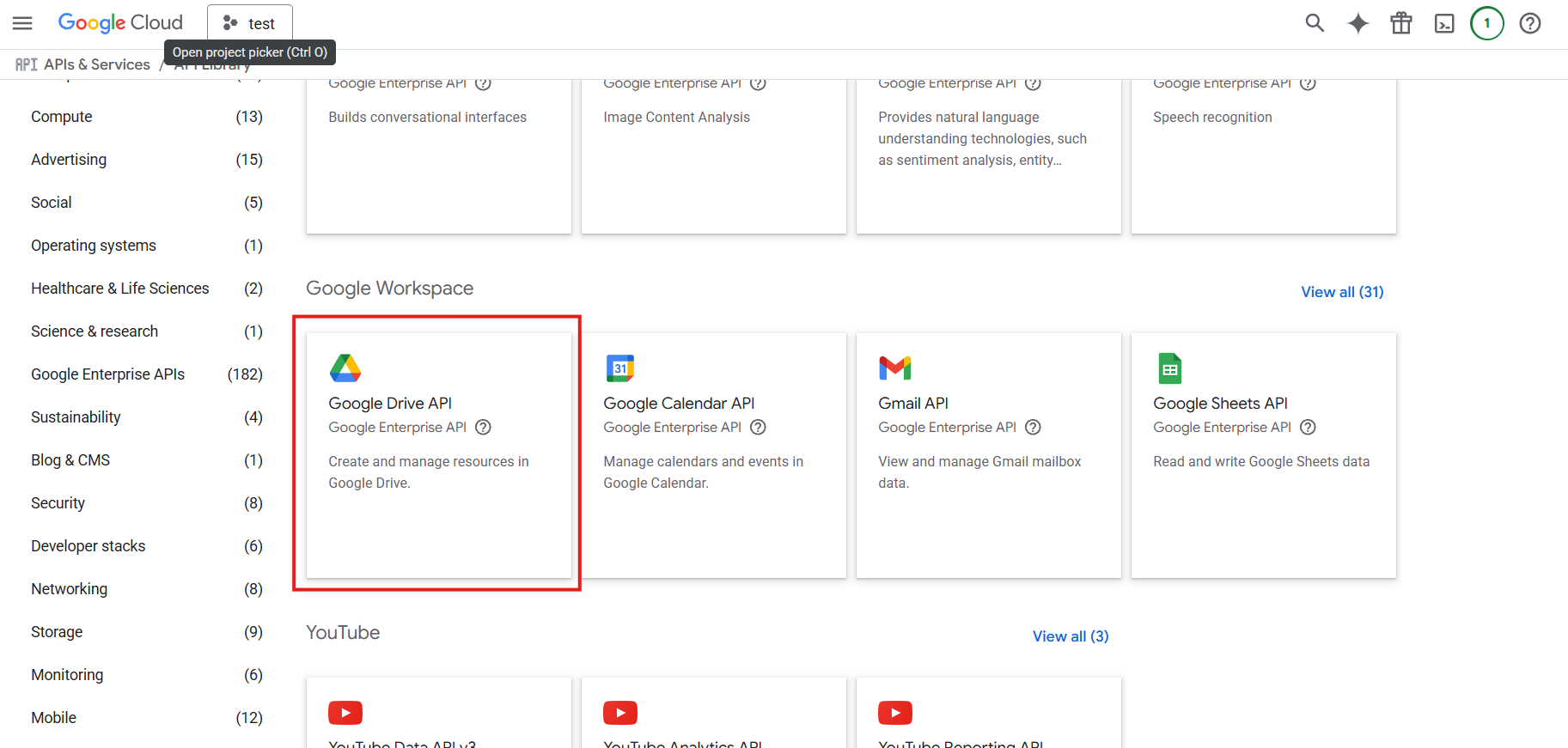
Task: Click the gift box free trial icon
Action: tap(1401, 23)
